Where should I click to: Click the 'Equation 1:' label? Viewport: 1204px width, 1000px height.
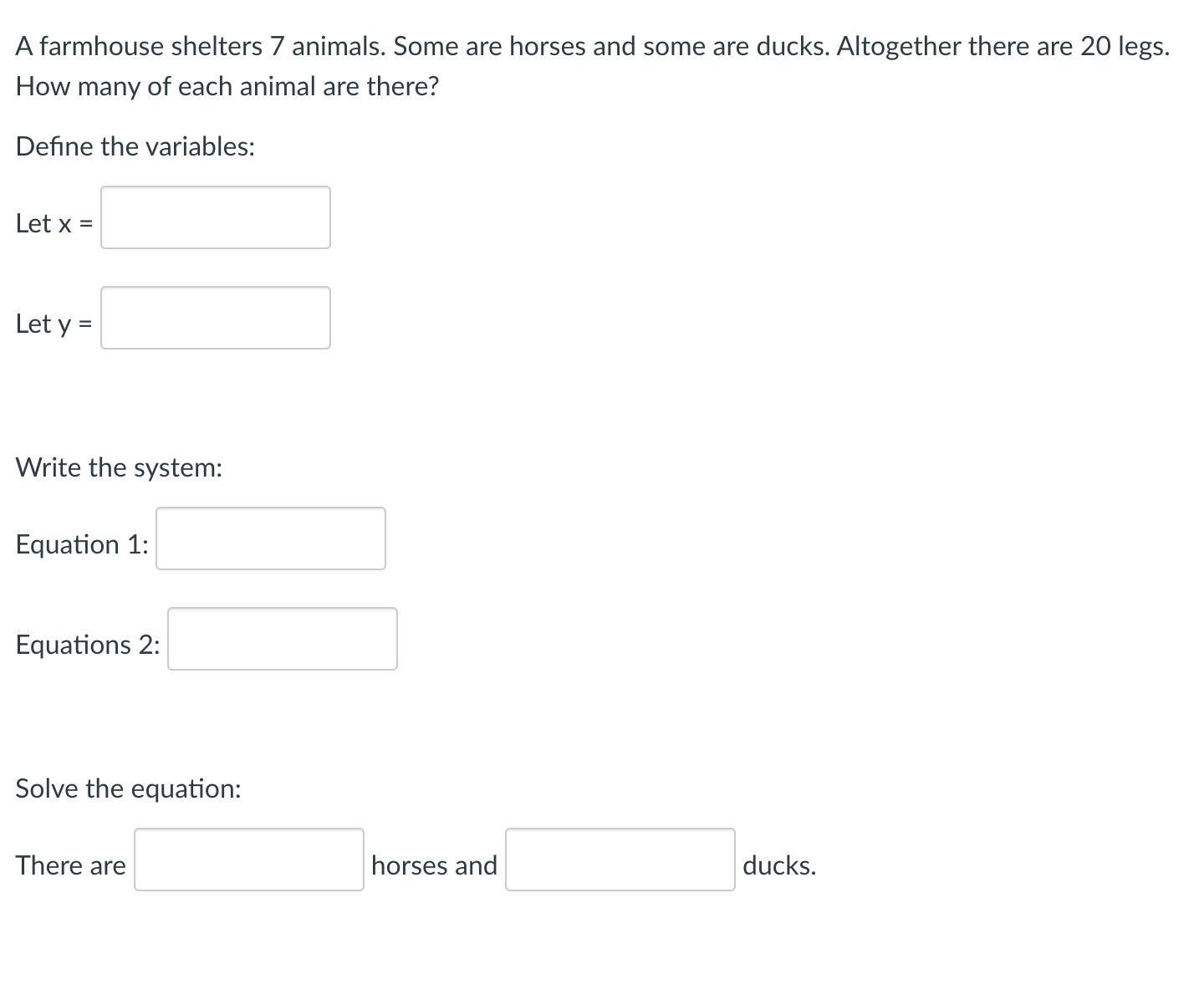pos(82,544)
